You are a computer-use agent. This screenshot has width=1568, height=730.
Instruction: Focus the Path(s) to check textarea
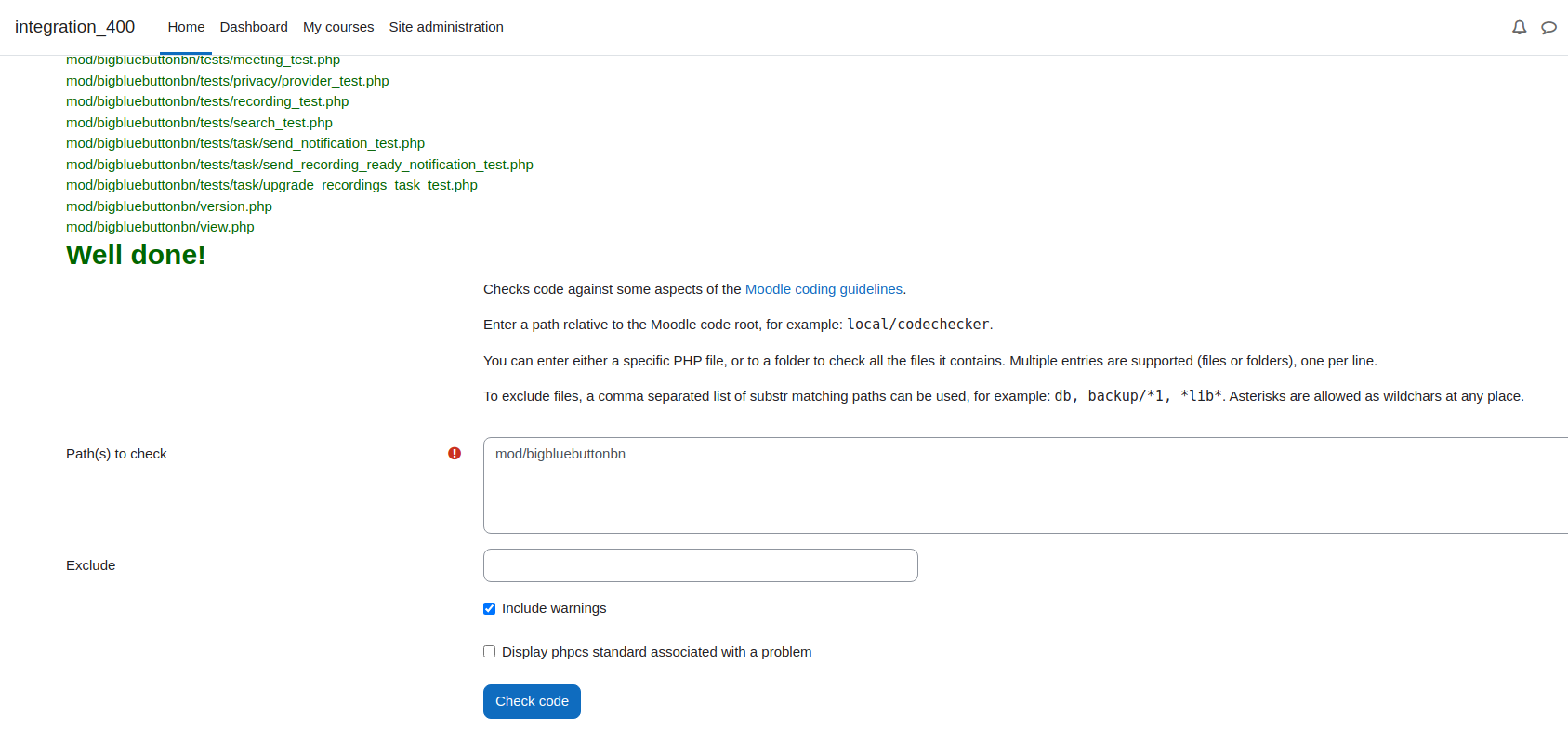pyautogui.click(x=1025, y=485)
